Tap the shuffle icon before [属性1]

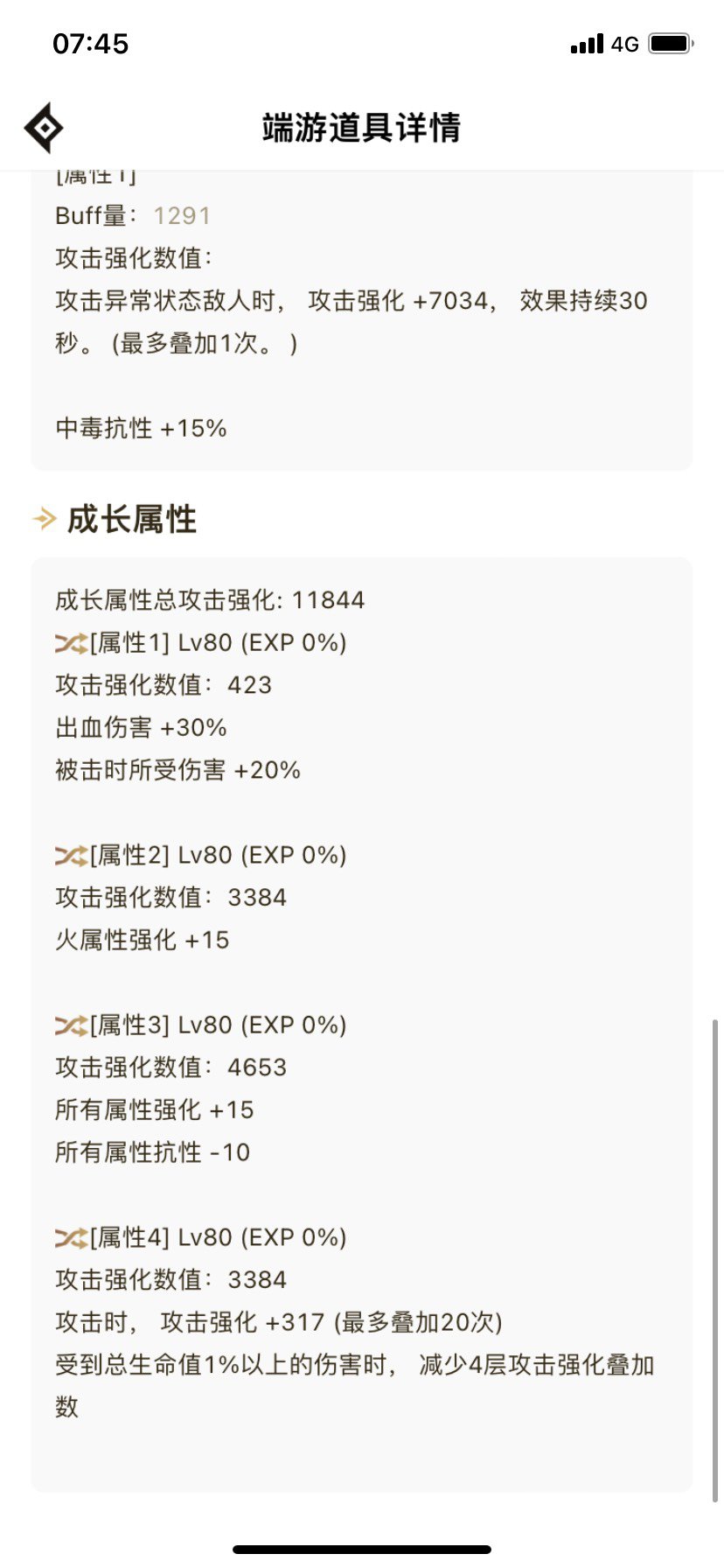click(x=68, y=641)
